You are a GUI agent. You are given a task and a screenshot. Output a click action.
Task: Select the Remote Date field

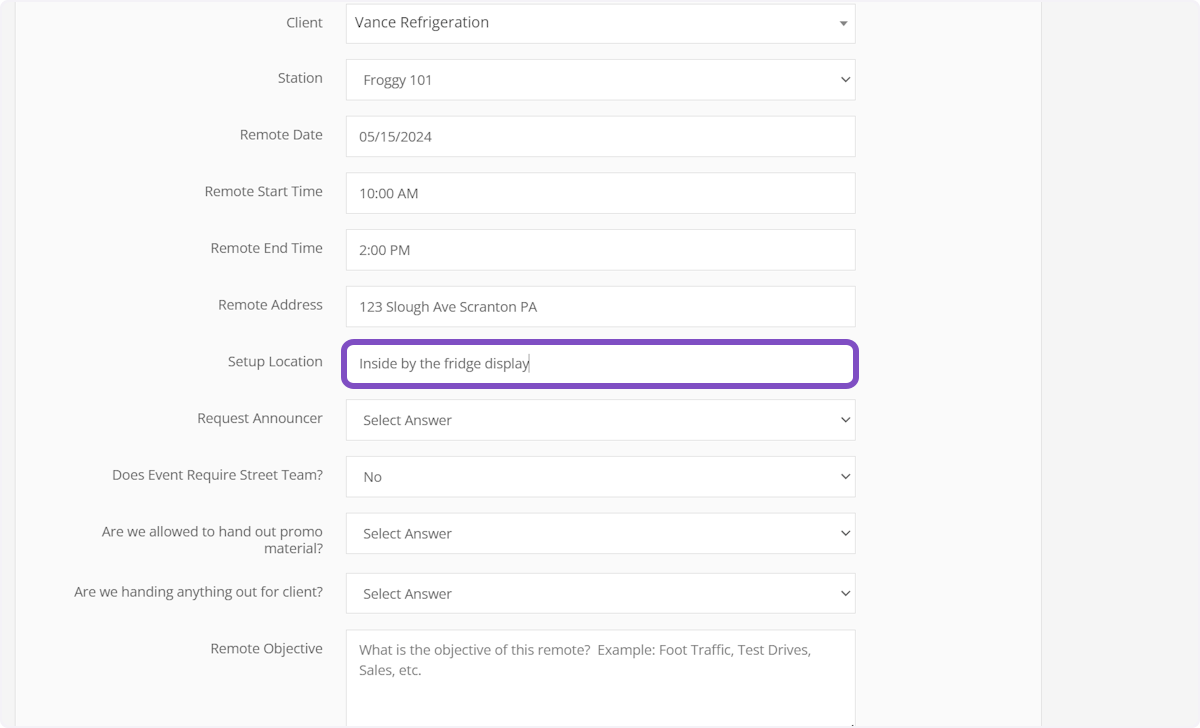tap(600, 136)
